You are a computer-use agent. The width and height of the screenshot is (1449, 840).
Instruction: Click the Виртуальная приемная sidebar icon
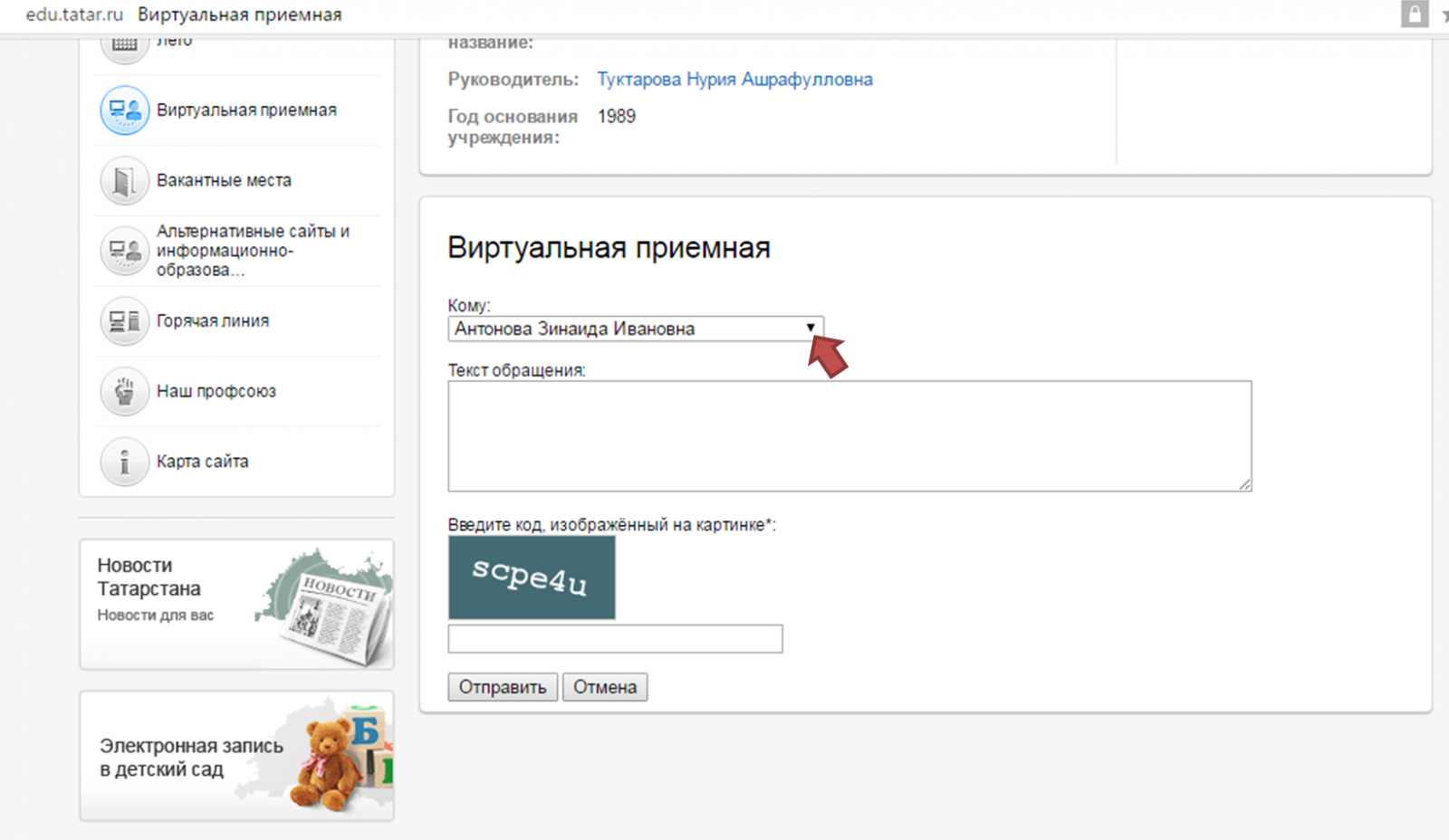pyautogui.click(x=124, y=110)
